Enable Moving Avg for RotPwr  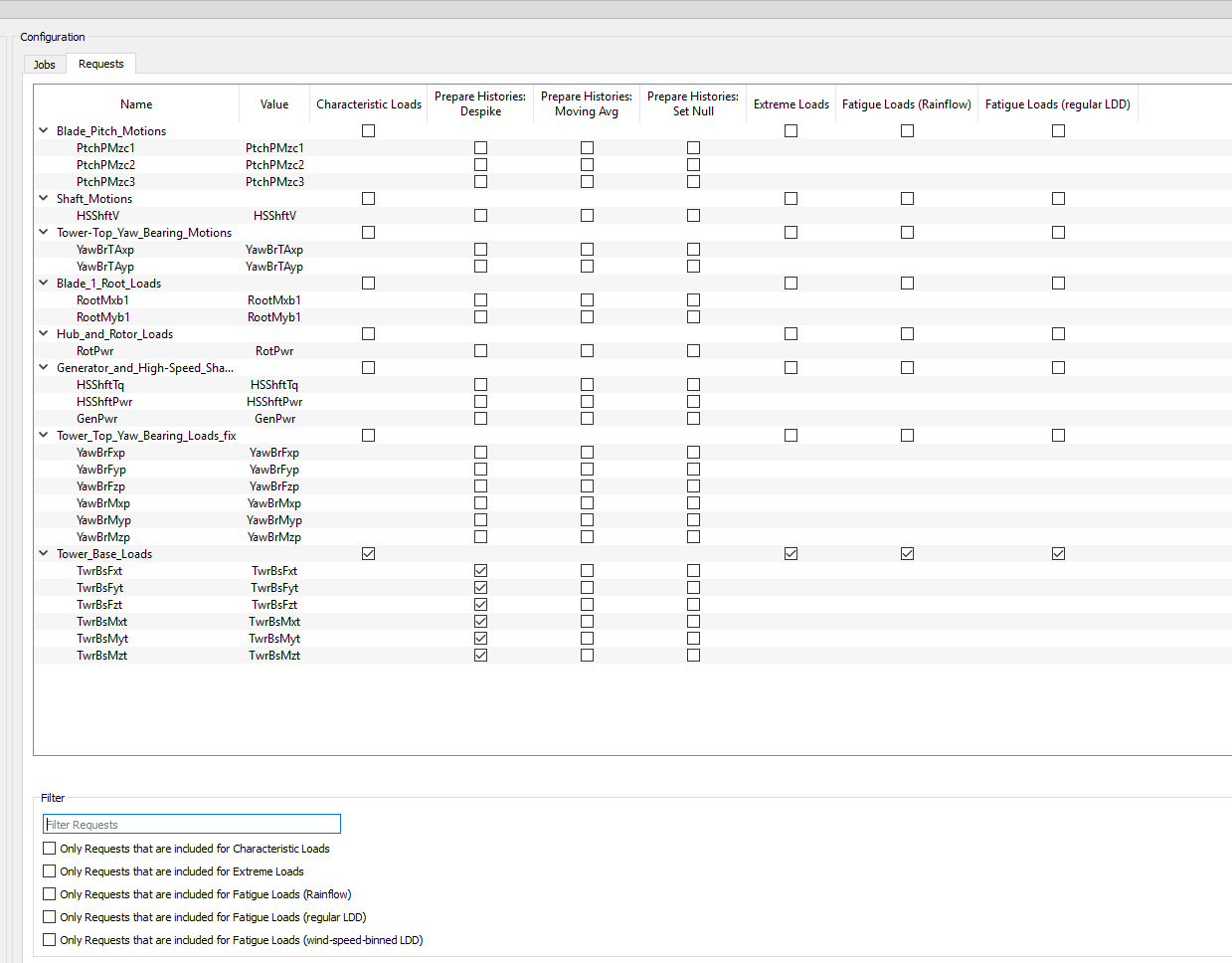(588, 351)
